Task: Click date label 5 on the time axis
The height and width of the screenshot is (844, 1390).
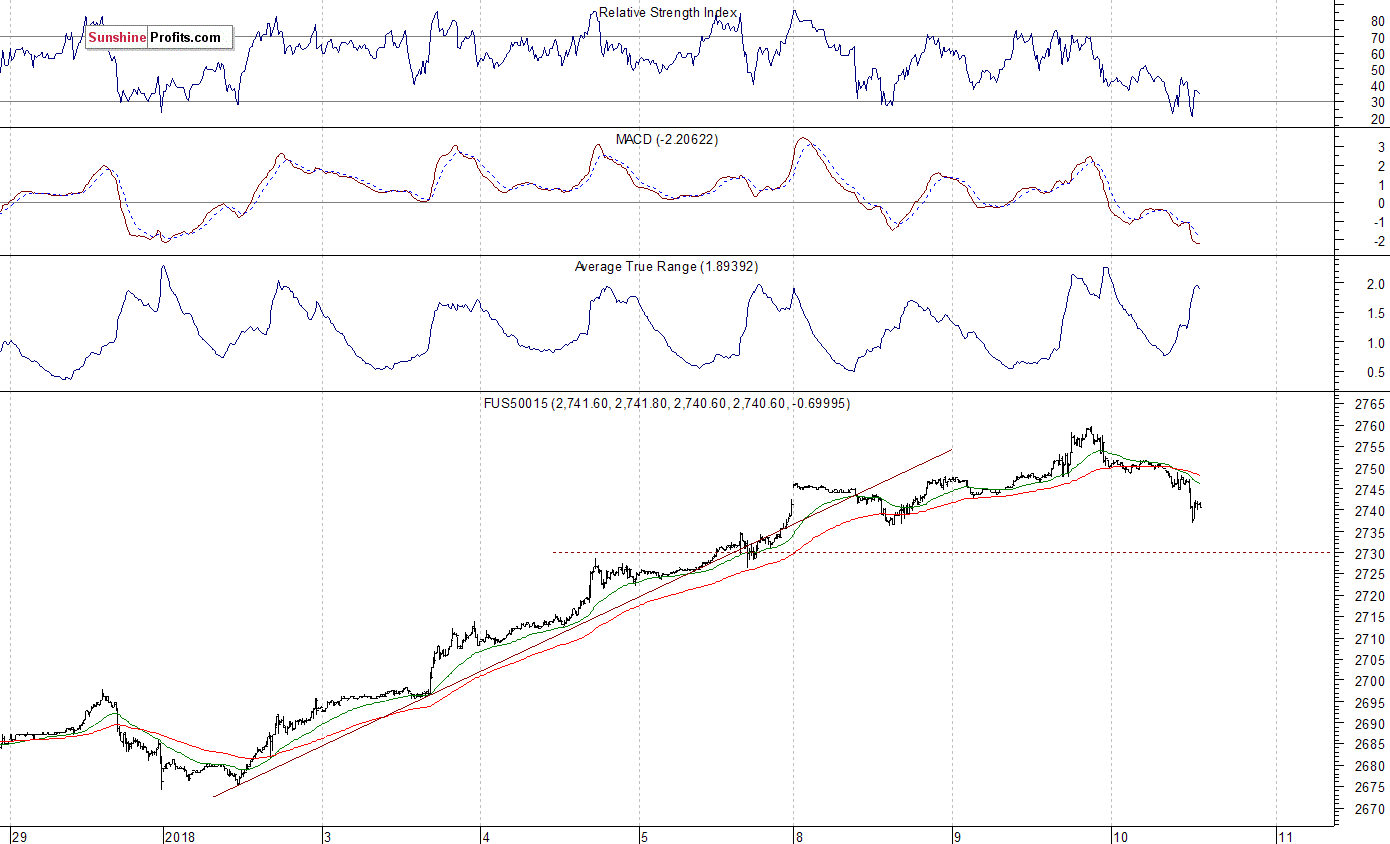Action: 645,836
